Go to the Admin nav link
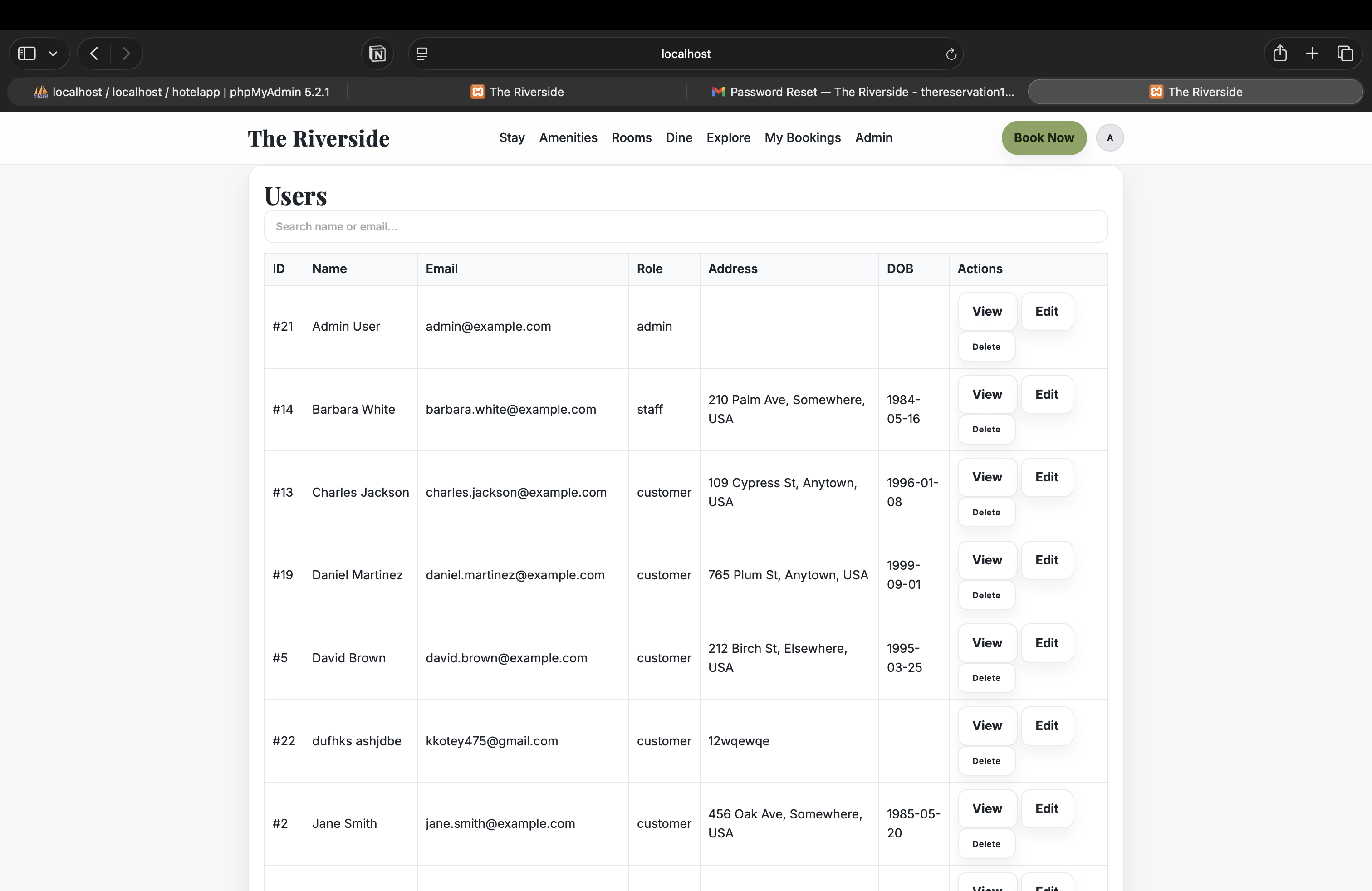1372x891 pixels. [873, 138]
